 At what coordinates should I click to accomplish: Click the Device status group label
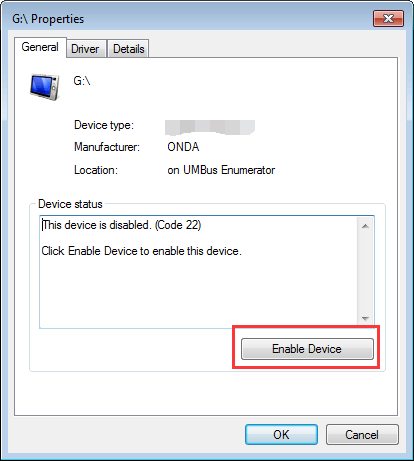pyautogui.click(x=70, y=204)
